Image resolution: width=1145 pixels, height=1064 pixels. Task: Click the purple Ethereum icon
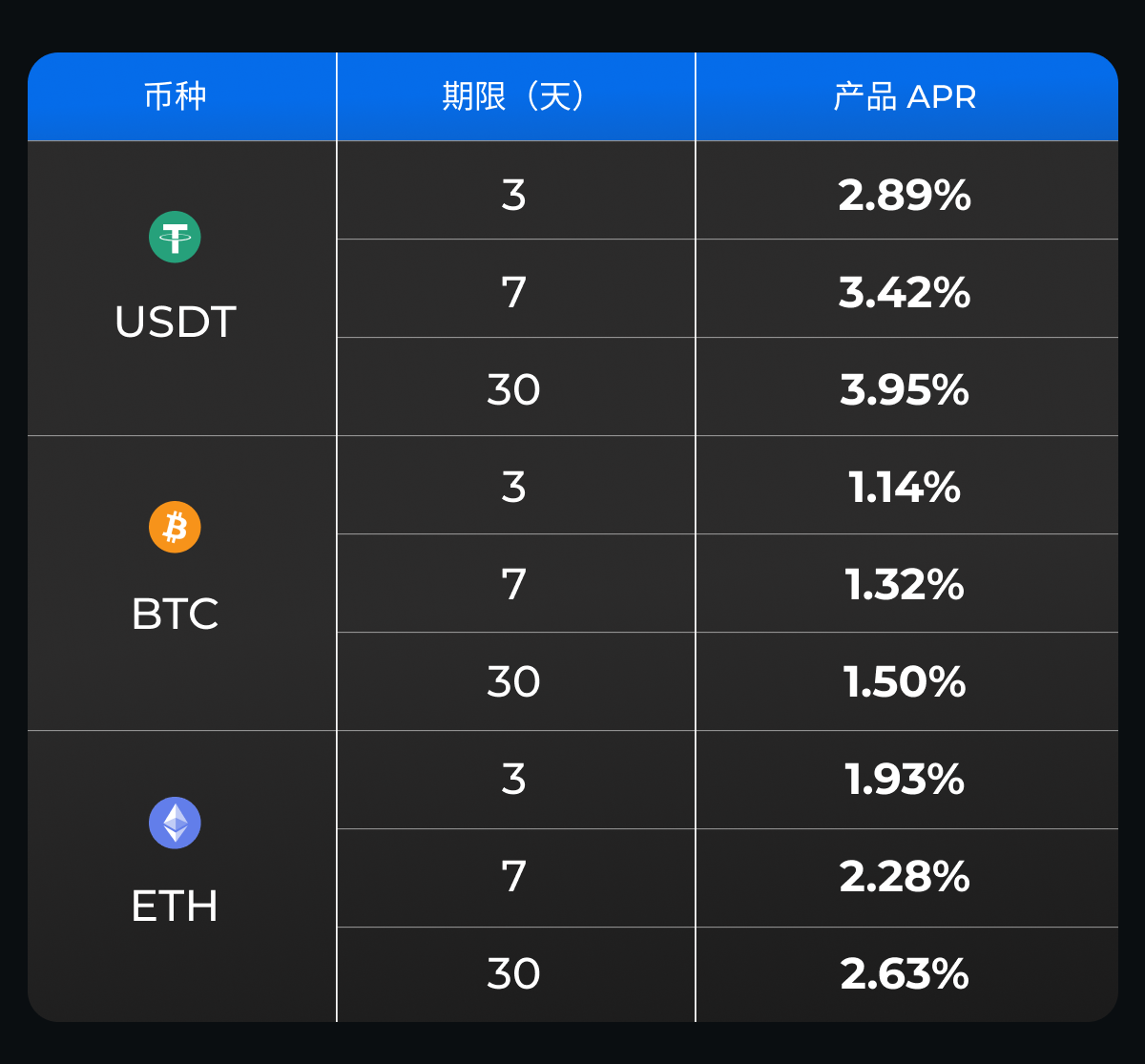coord(175,823)
